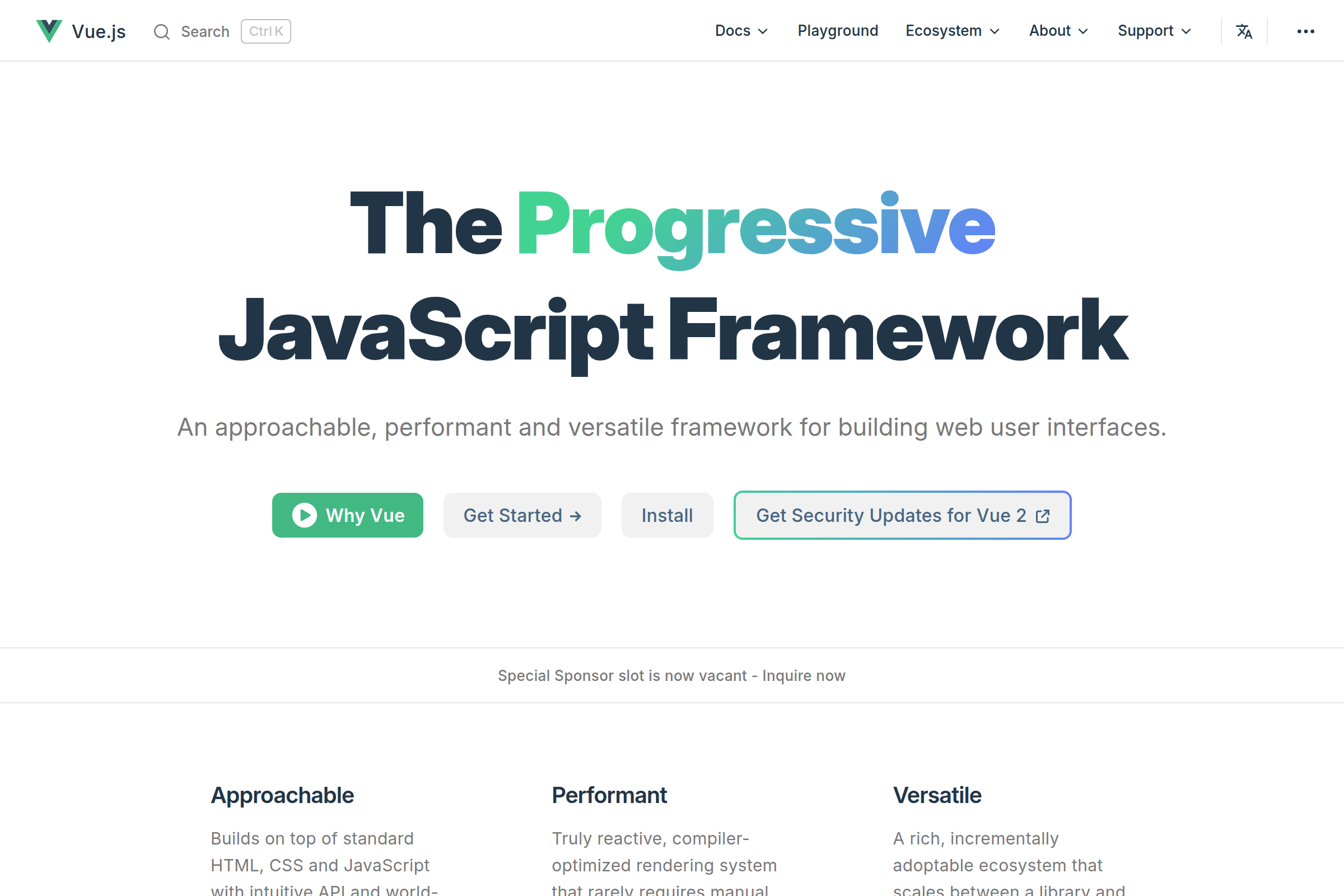Click the Versatile heading
Screen dimensions: 1344x896
pos(937,795)
